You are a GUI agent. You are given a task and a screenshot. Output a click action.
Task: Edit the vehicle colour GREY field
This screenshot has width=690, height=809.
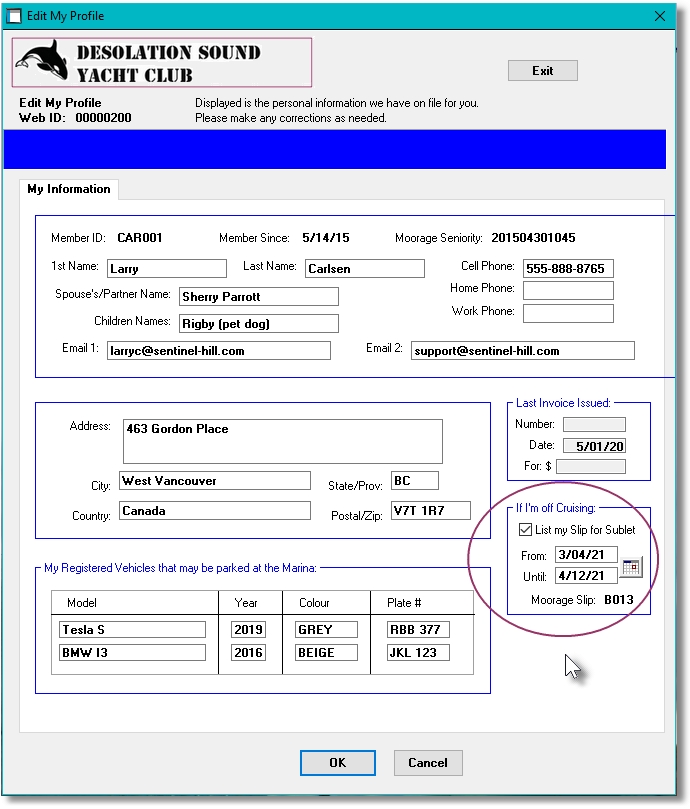327,630
